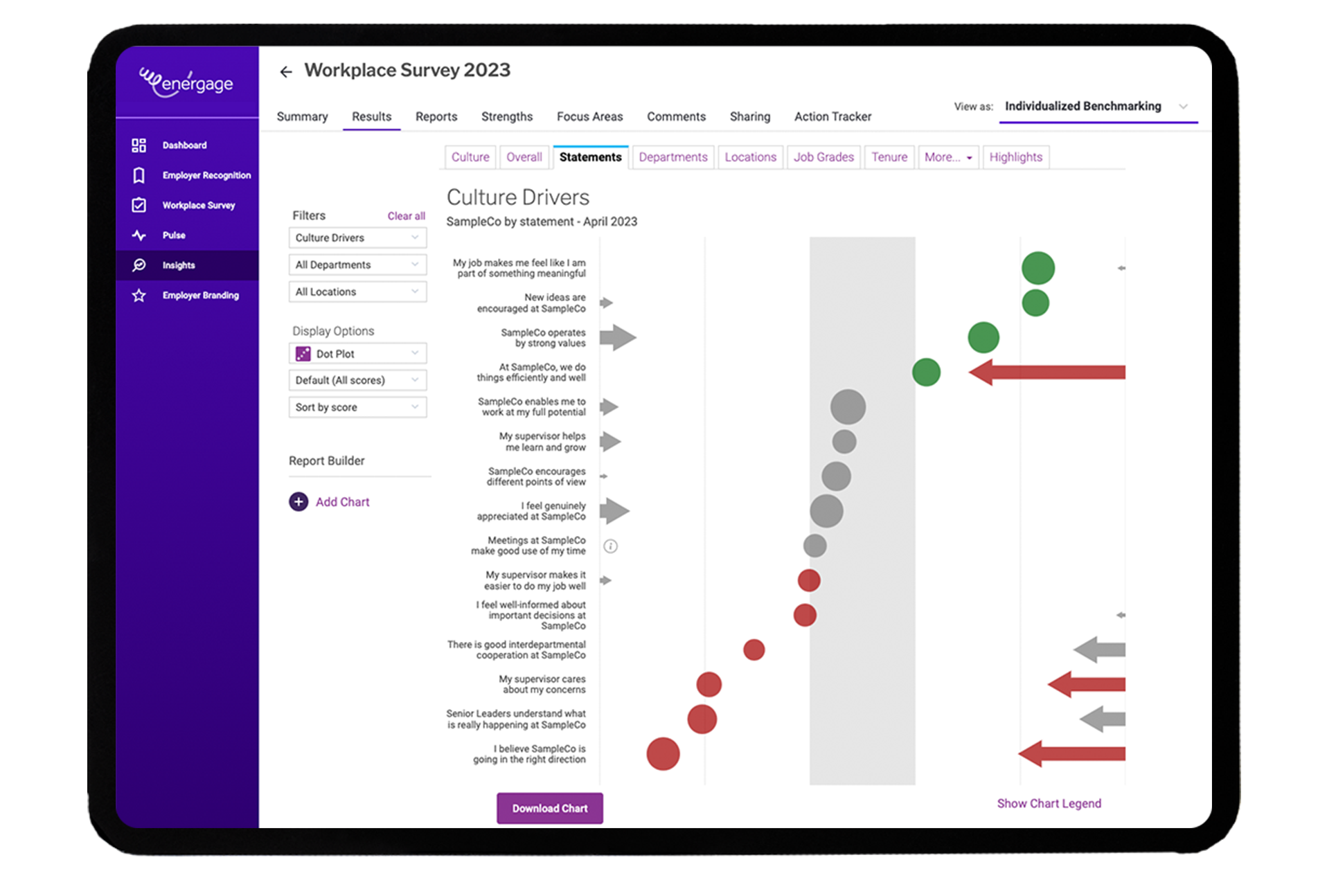Open the Dashboard from the sidebar
1327x896 pixels.
(139, 145)
